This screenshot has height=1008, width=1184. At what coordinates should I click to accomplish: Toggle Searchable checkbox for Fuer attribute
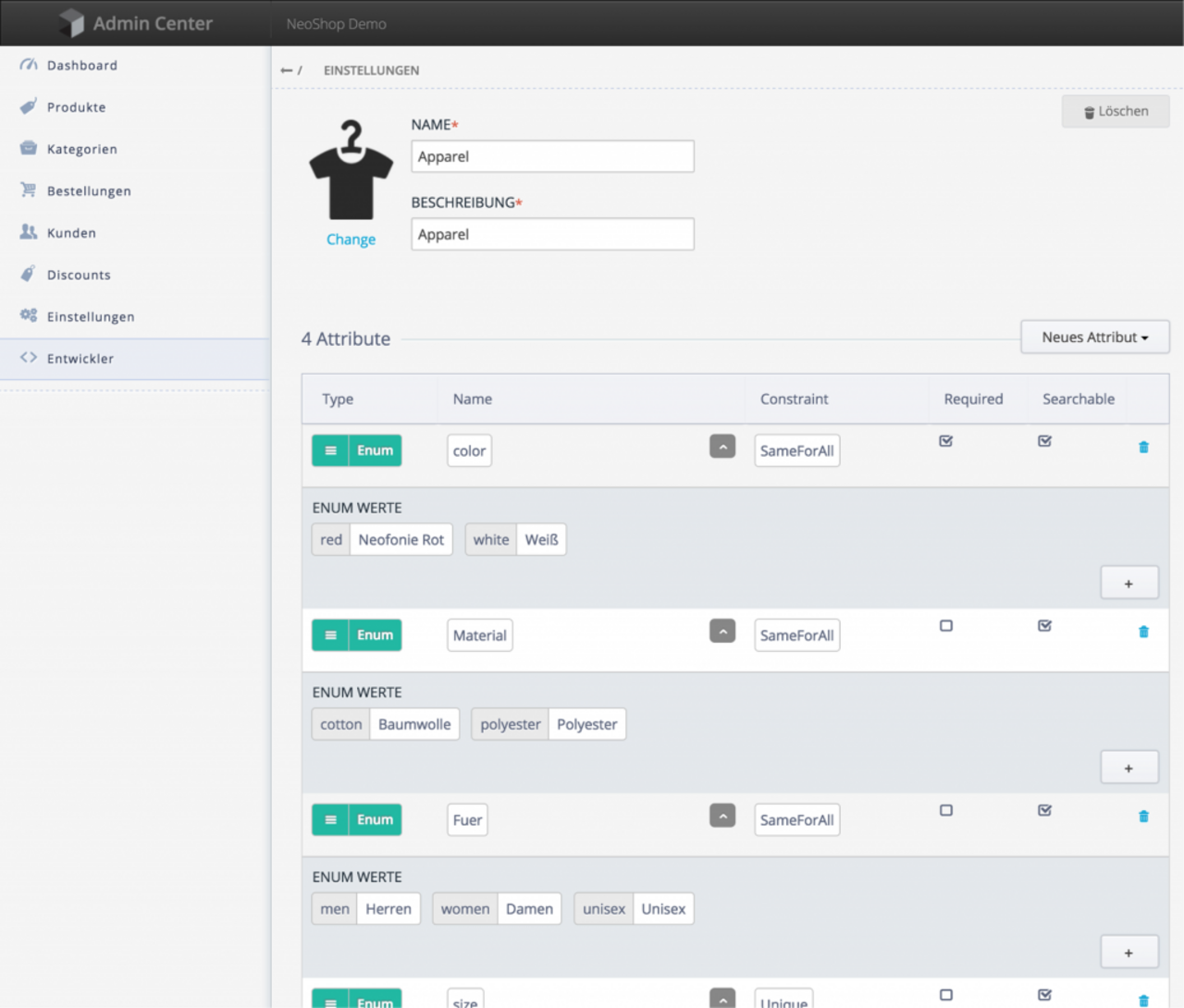pyautogui.click(x=1044, y=810)
